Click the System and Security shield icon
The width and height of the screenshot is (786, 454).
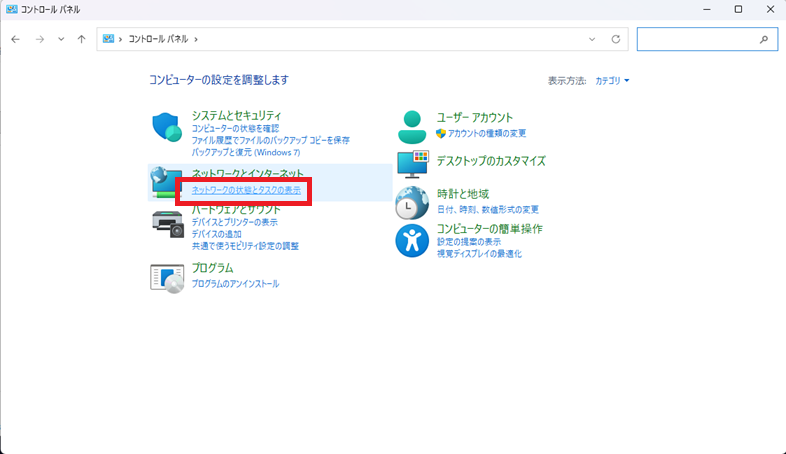(x=167, y=127)
